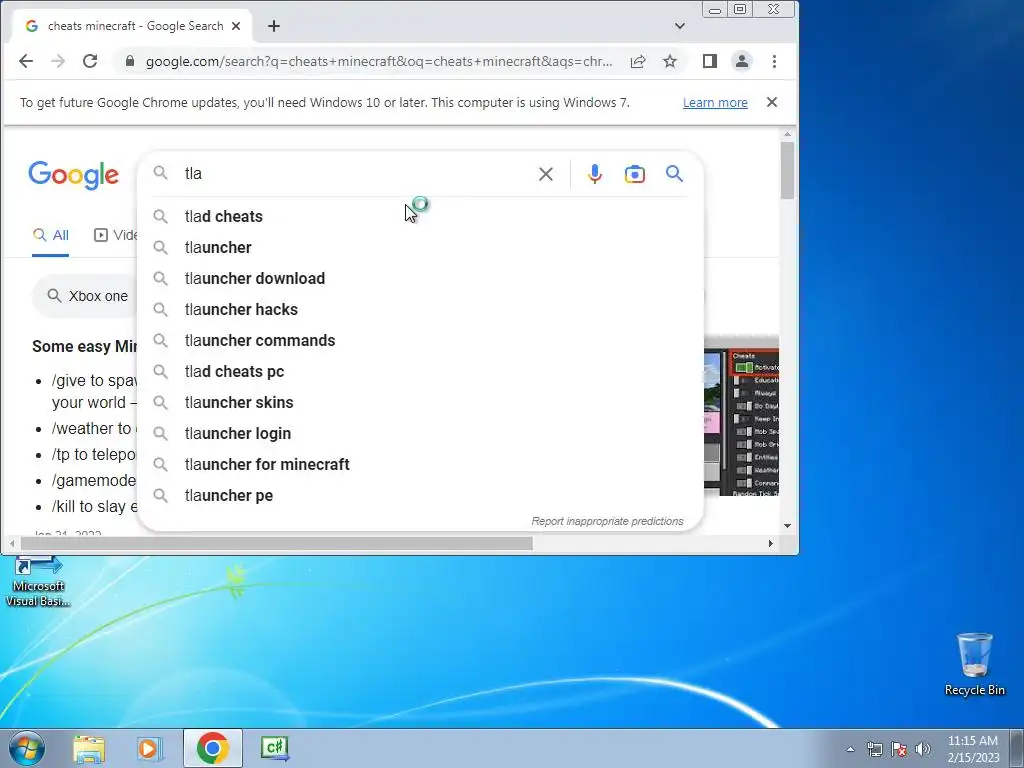View site info via the padlock icon
Screen dimensions: 1024x768
click(x=130, y=61)
